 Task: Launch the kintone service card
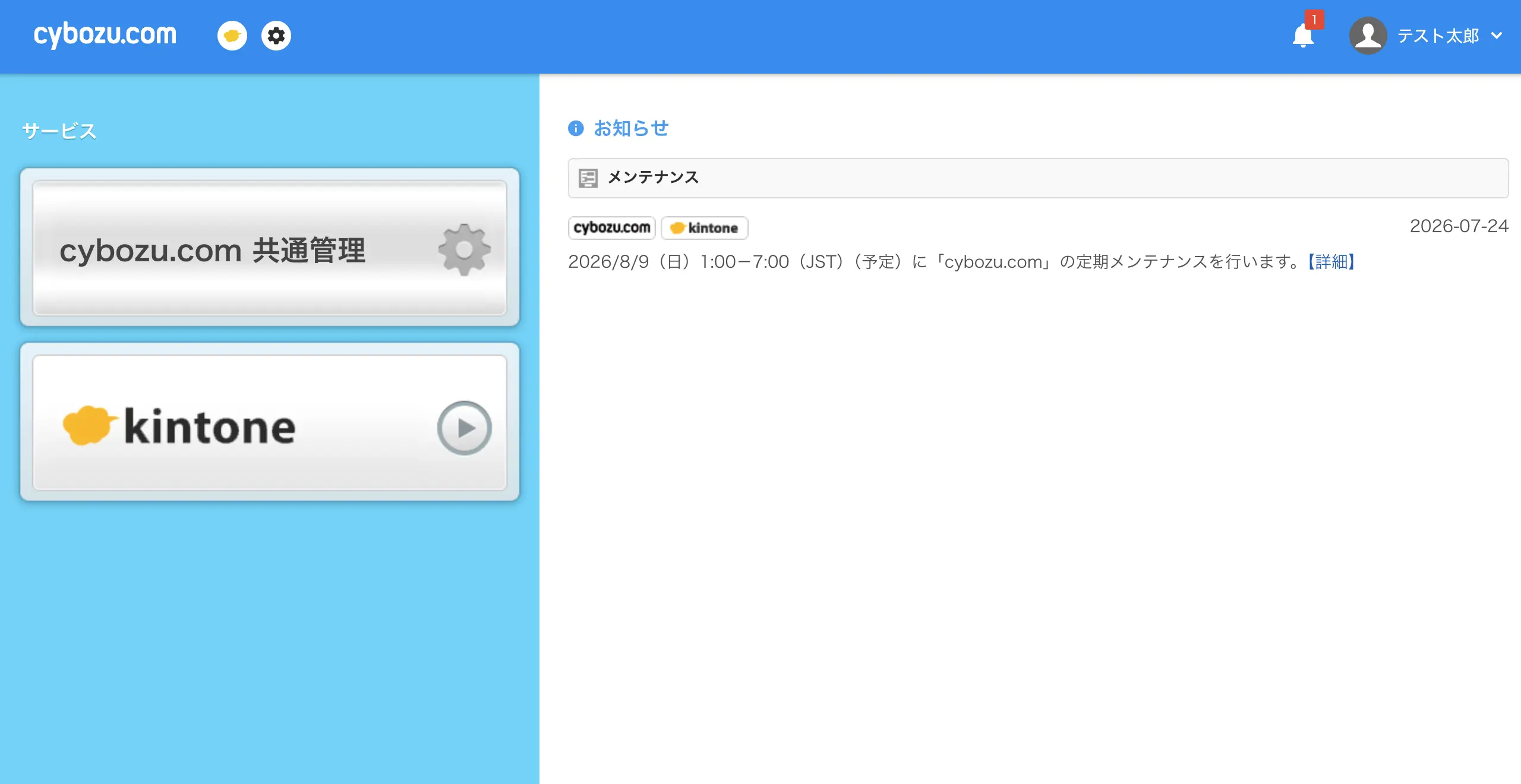click(270, 422)
